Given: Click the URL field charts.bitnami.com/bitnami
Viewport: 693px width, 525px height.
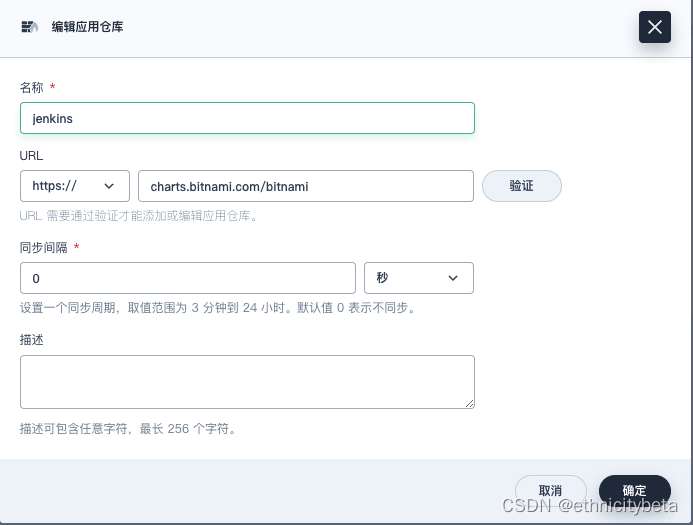Looking at the screenshot, I should click(306, 186).
